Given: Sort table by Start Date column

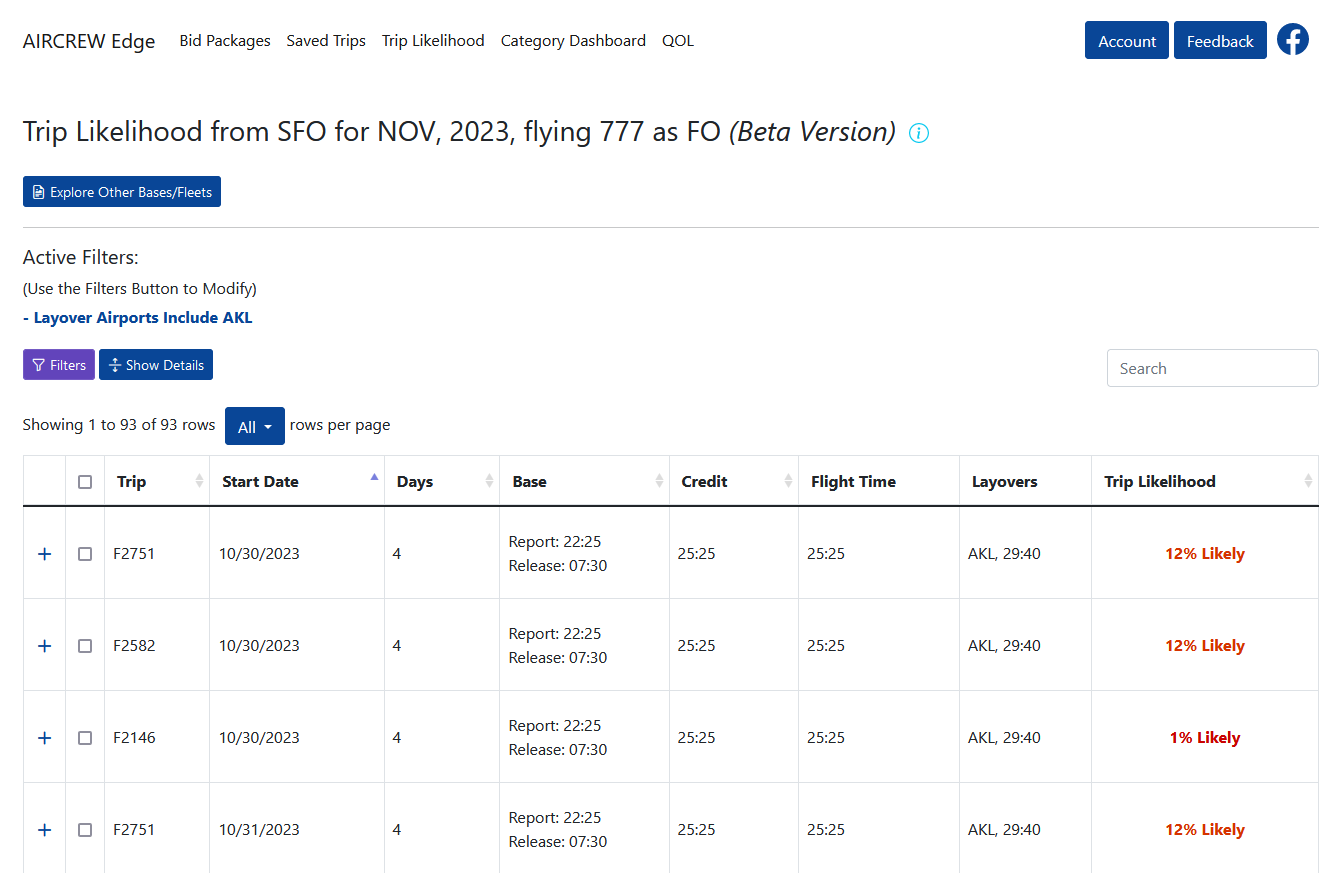Looking at the screenshot, I should point(297,482).
